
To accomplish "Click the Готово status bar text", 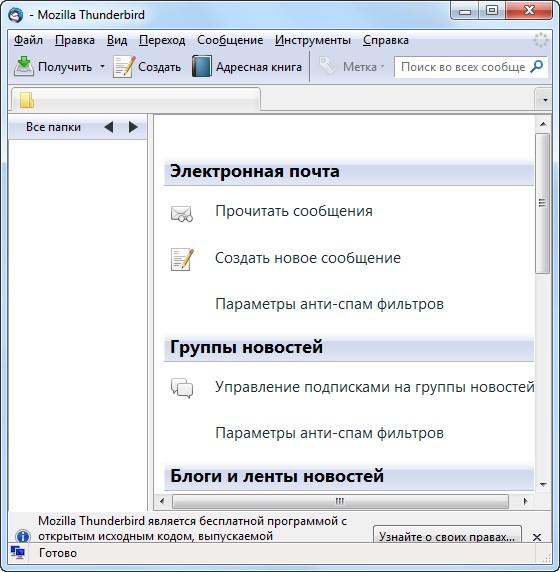I will (x=58, y=553).
